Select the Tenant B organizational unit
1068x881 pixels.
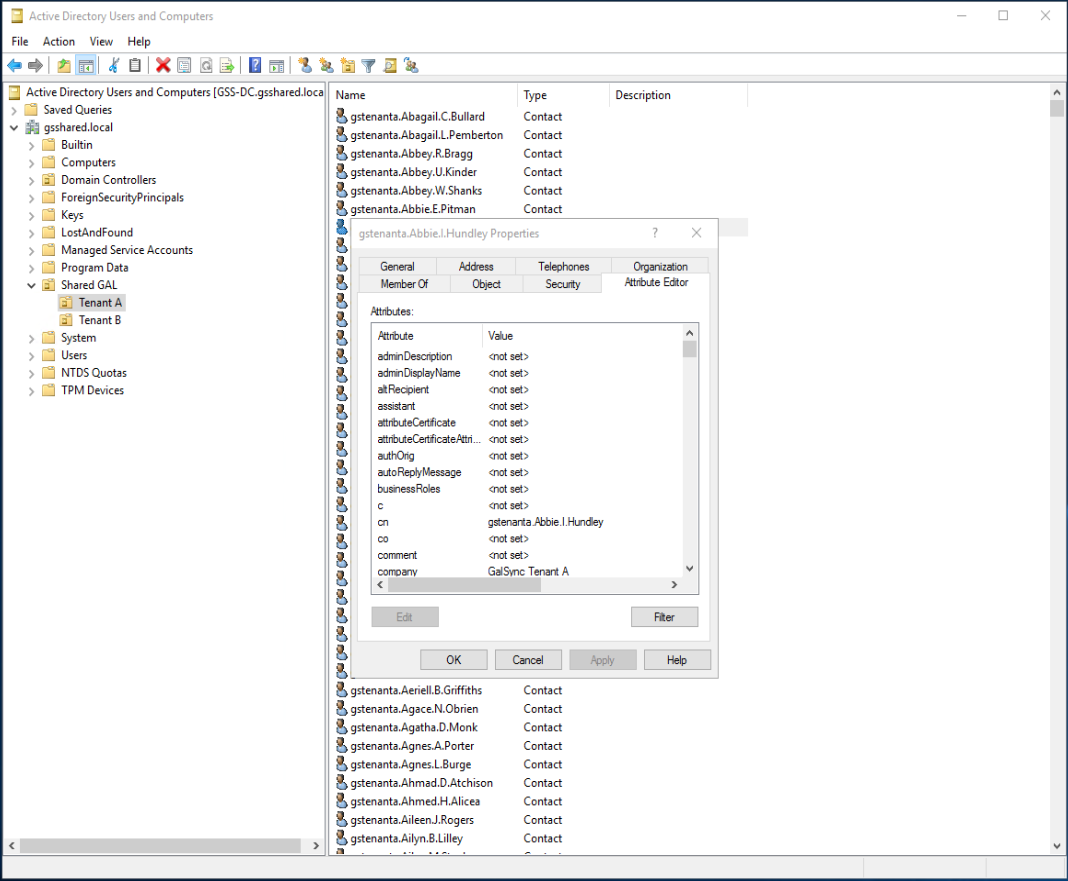click(99, 320)
